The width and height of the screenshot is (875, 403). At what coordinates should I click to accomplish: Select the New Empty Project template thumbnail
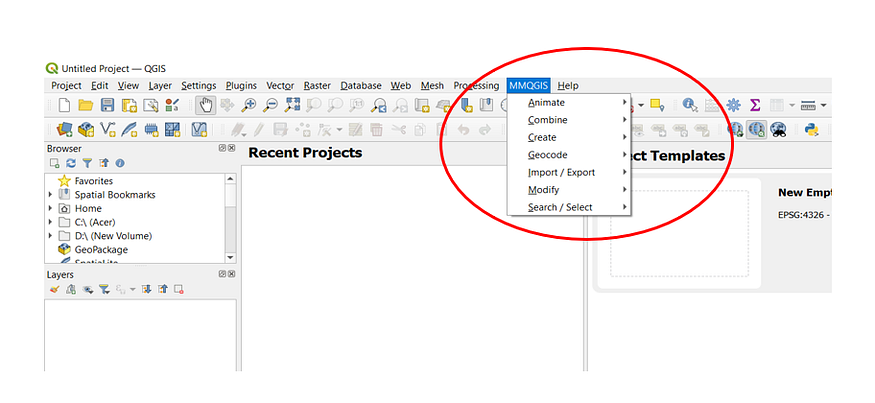(679, 233)
